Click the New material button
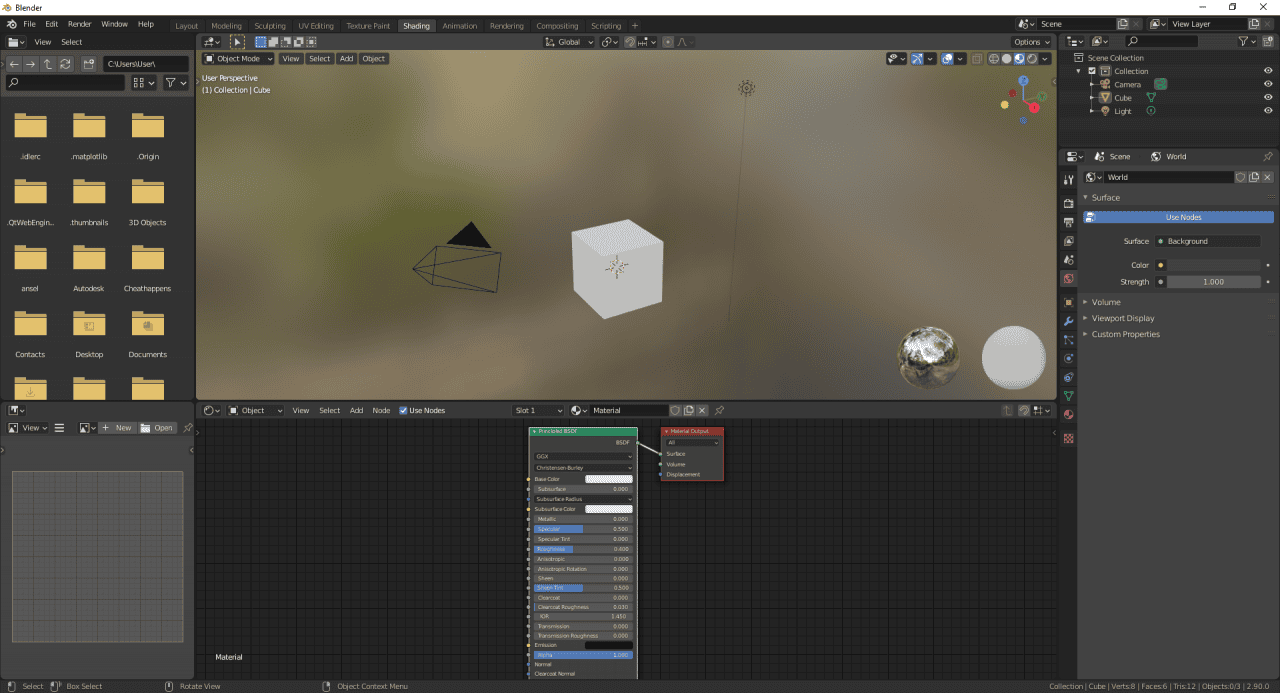The height and width of the screenshot is (693, 1280). pyautogui.click(x=118, y=427)
